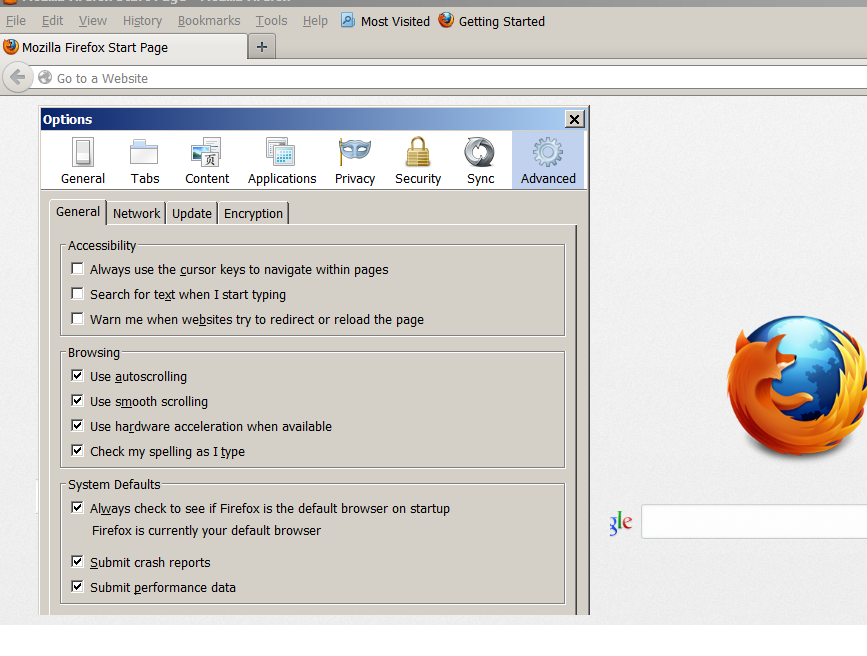This screenshot has width=867, height=656.
Task: Uncheck Submit performance data
Action: 77,586
